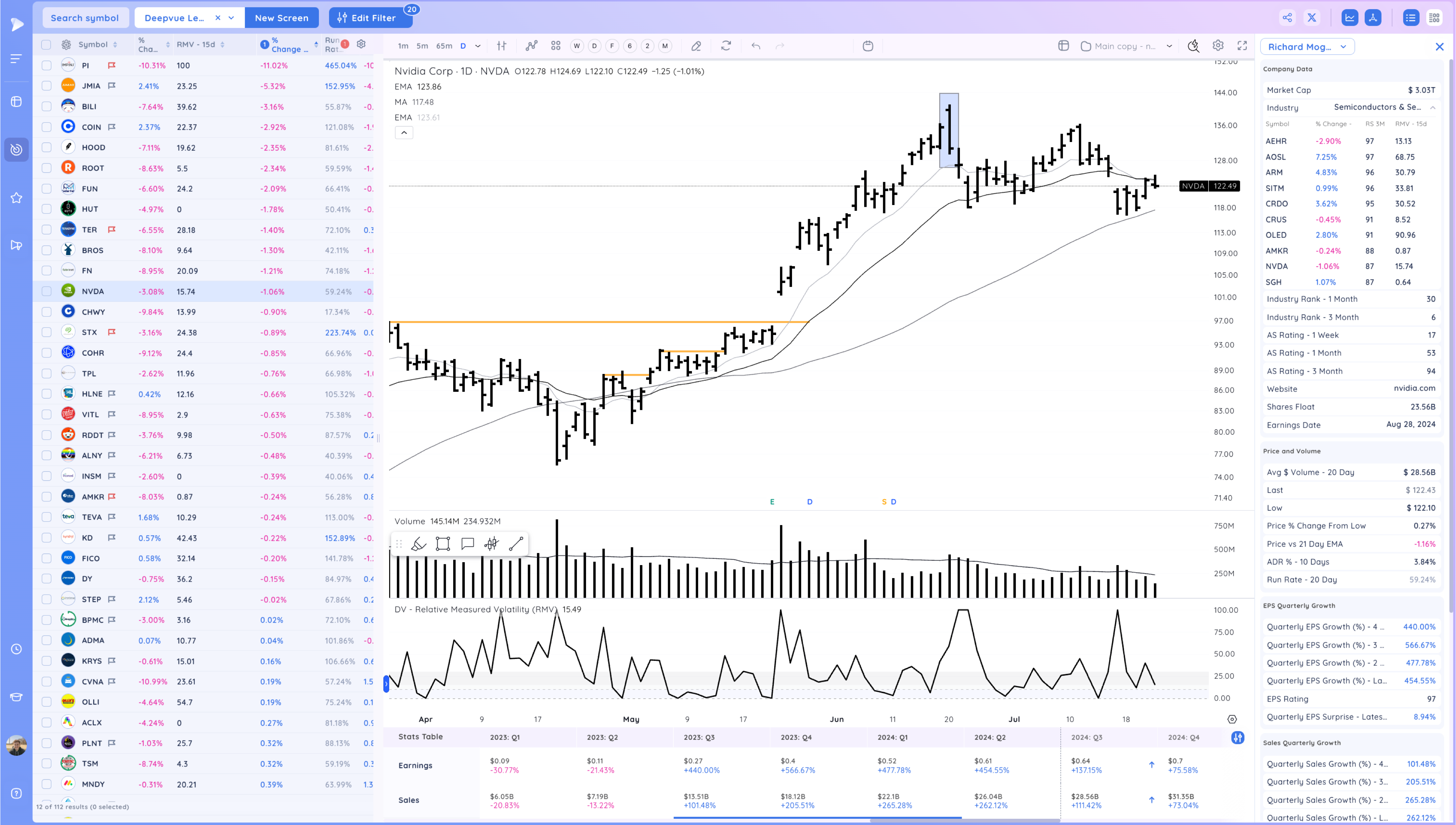This screenshot has height=825, width=1456.
Task: Open the watchlist star icon in sidebar
Action: click(x=16, y=198)
